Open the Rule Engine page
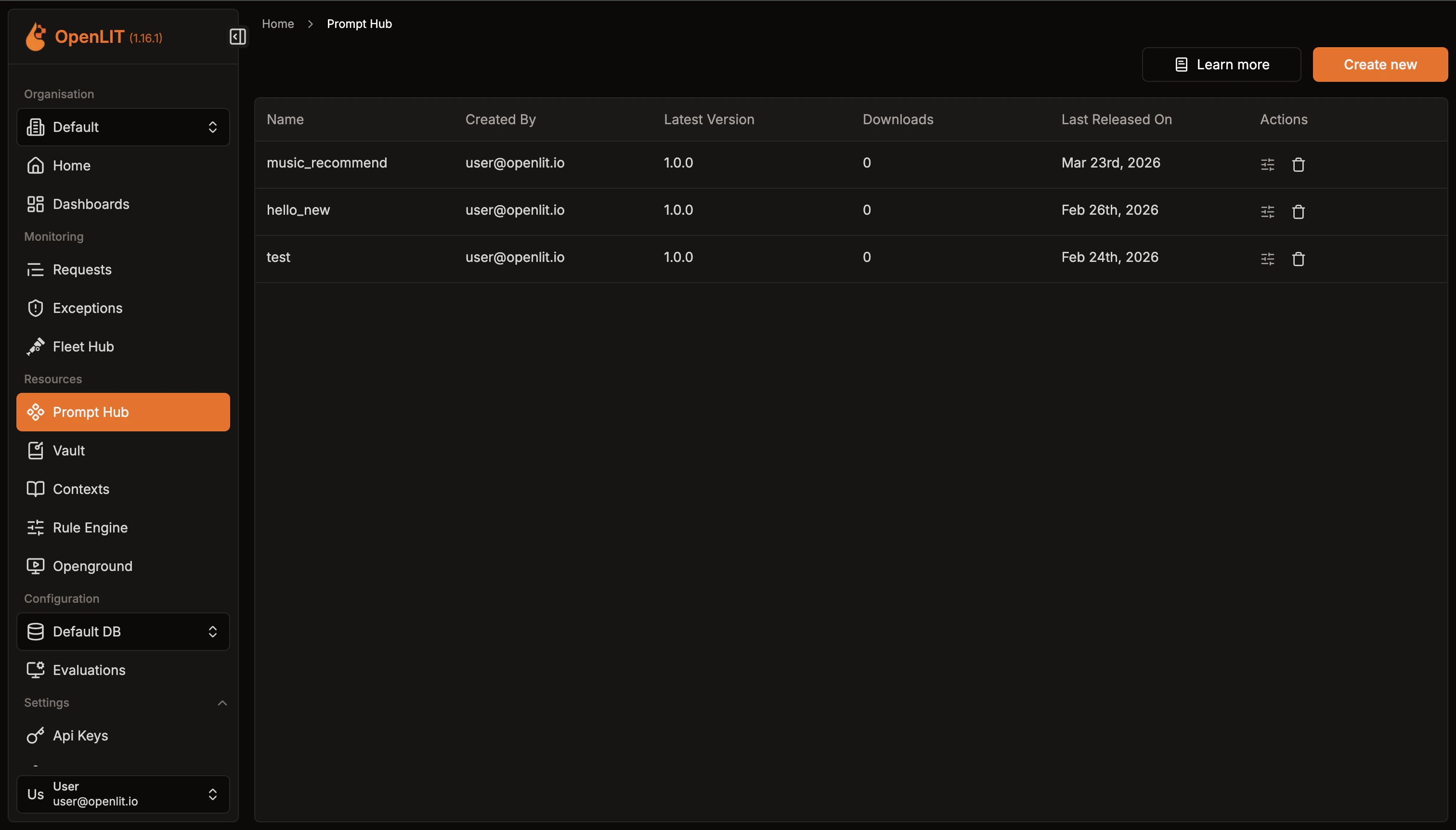This screenshot has height=830, width=1456. point(90,527)
